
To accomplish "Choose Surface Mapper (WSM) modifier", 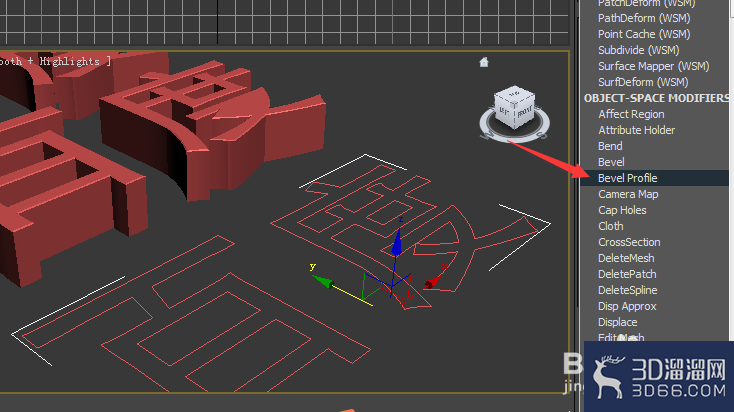I will (x=653, y=66).
